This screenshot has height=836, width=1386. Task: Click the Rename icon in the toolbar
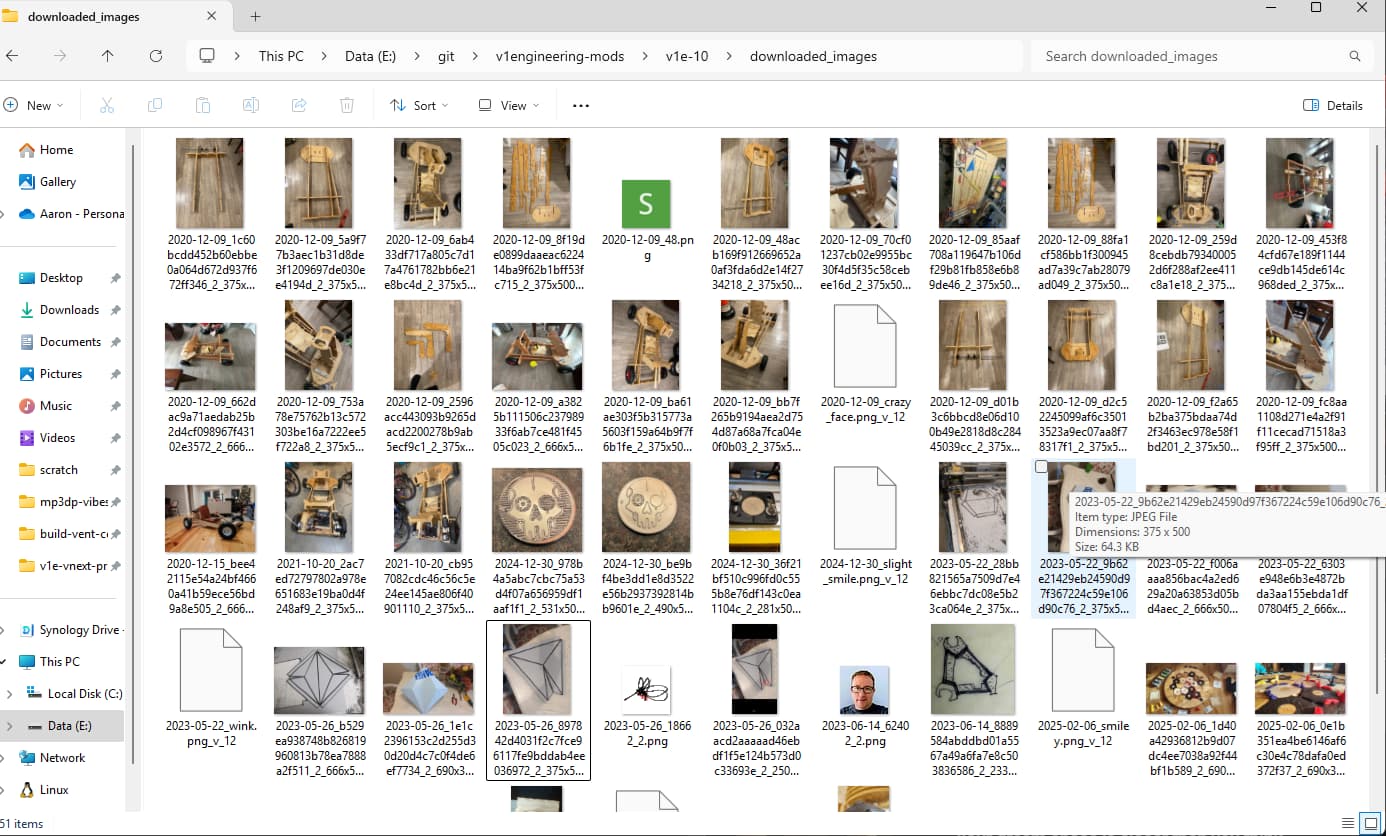(x=251, y=105)
